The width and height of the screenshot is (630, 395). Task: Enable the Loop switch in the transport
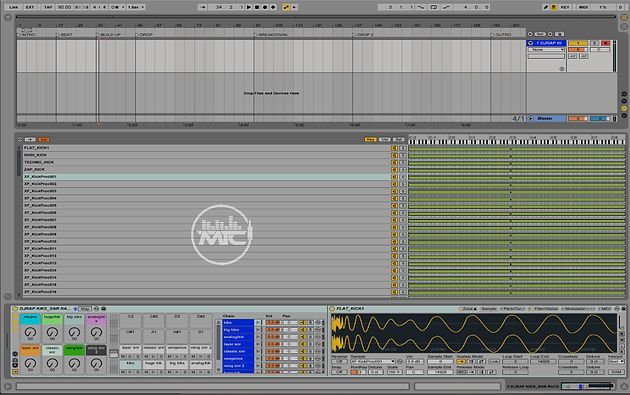coord(433,7)
